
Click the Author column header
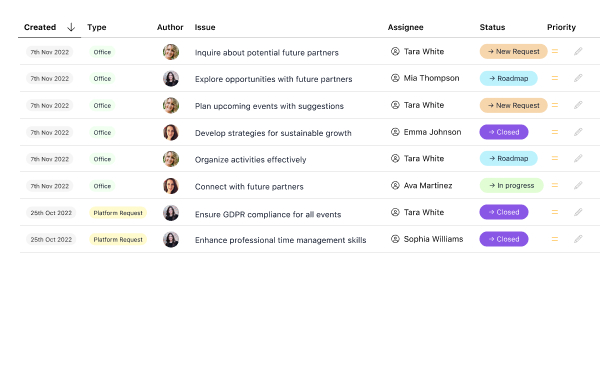click(170, 27)
